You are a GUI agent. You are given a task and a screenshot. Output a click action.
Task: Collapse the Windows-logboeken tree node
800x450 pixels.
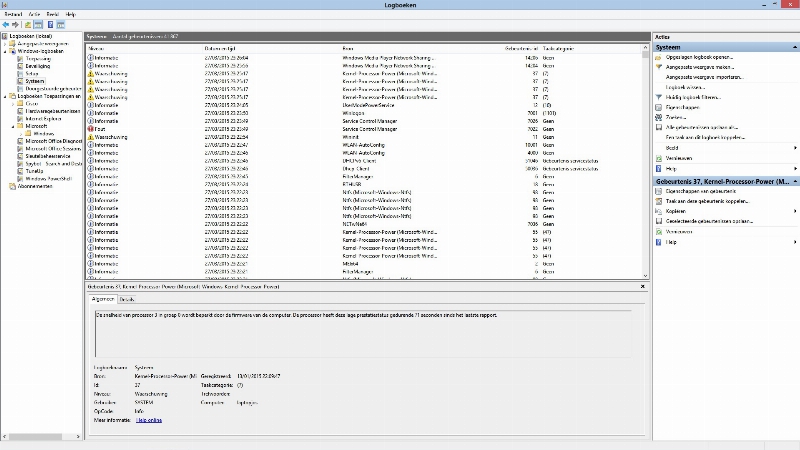pyautogui.click(x=5, y=51)
